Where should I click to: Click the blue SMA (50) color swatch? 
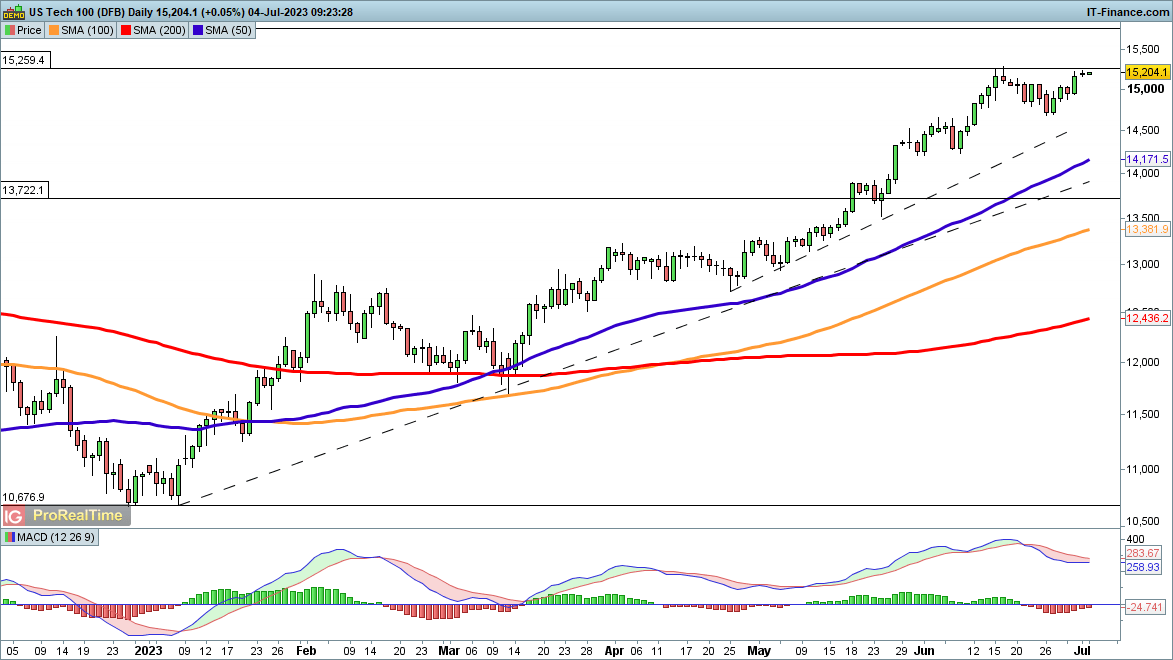pos(197,30)
